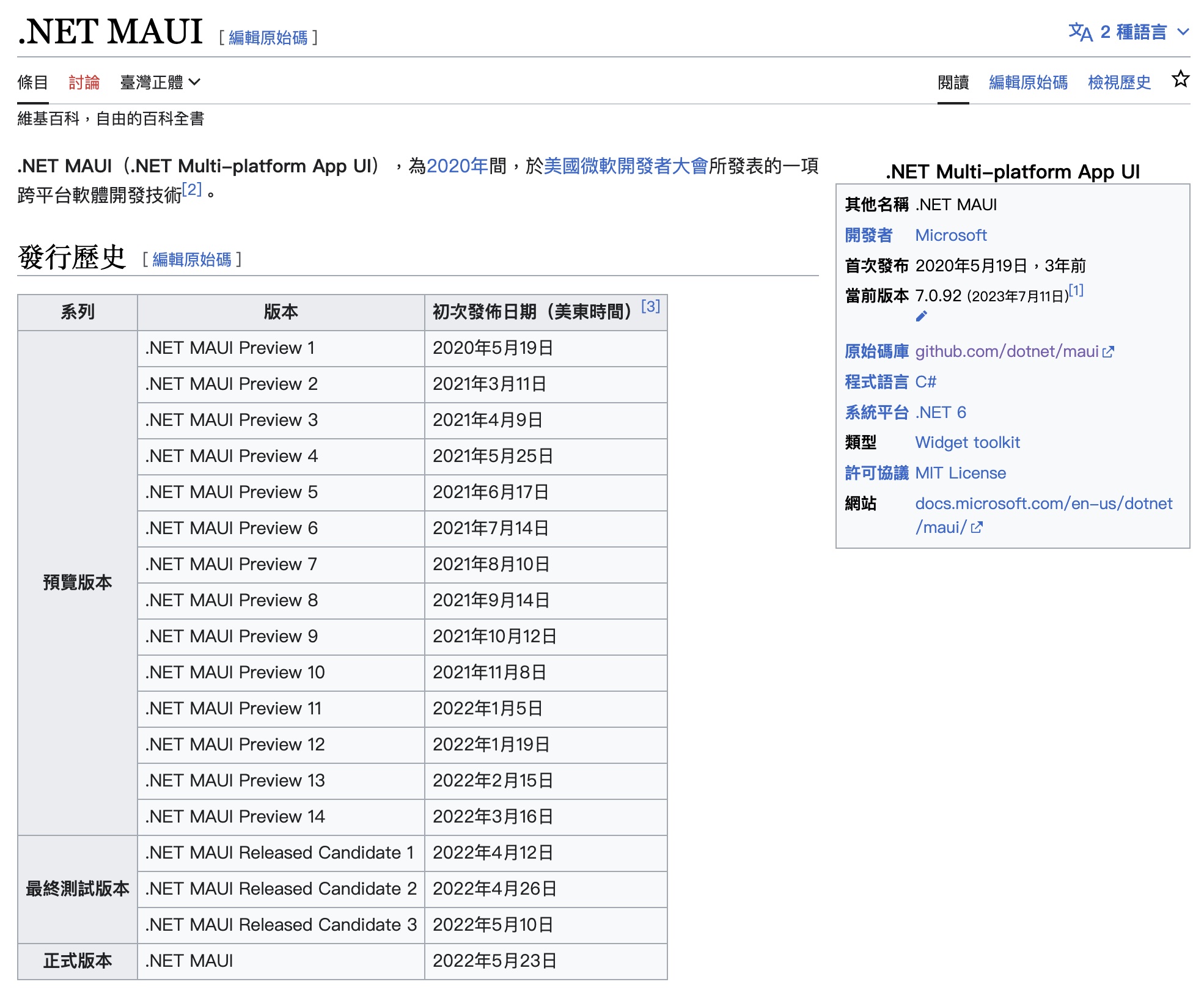Click the .NET MAUI Preview 14 cell
Viewport: 1204px width, 990px height.
(x=281, y=817)
